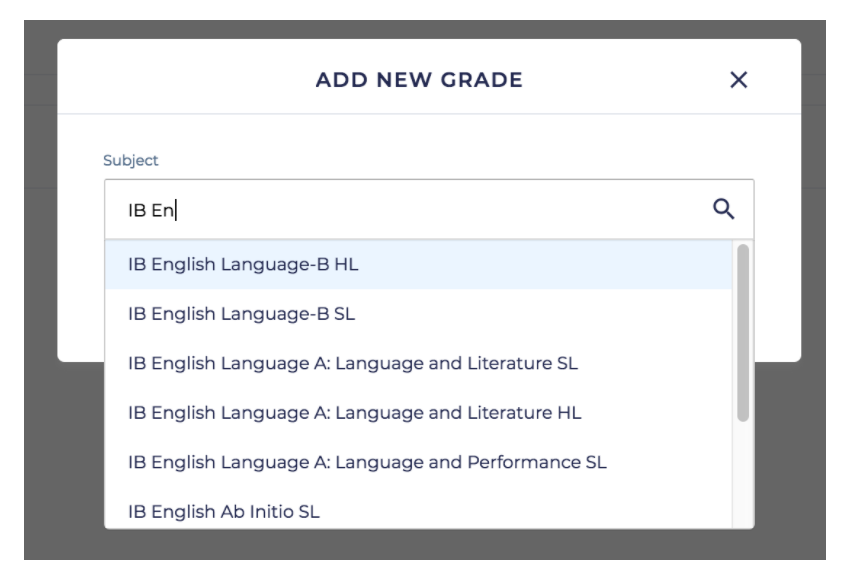Click the typed text "IB En"
This screenshot has height=574, width=850.
click(146, 209)
